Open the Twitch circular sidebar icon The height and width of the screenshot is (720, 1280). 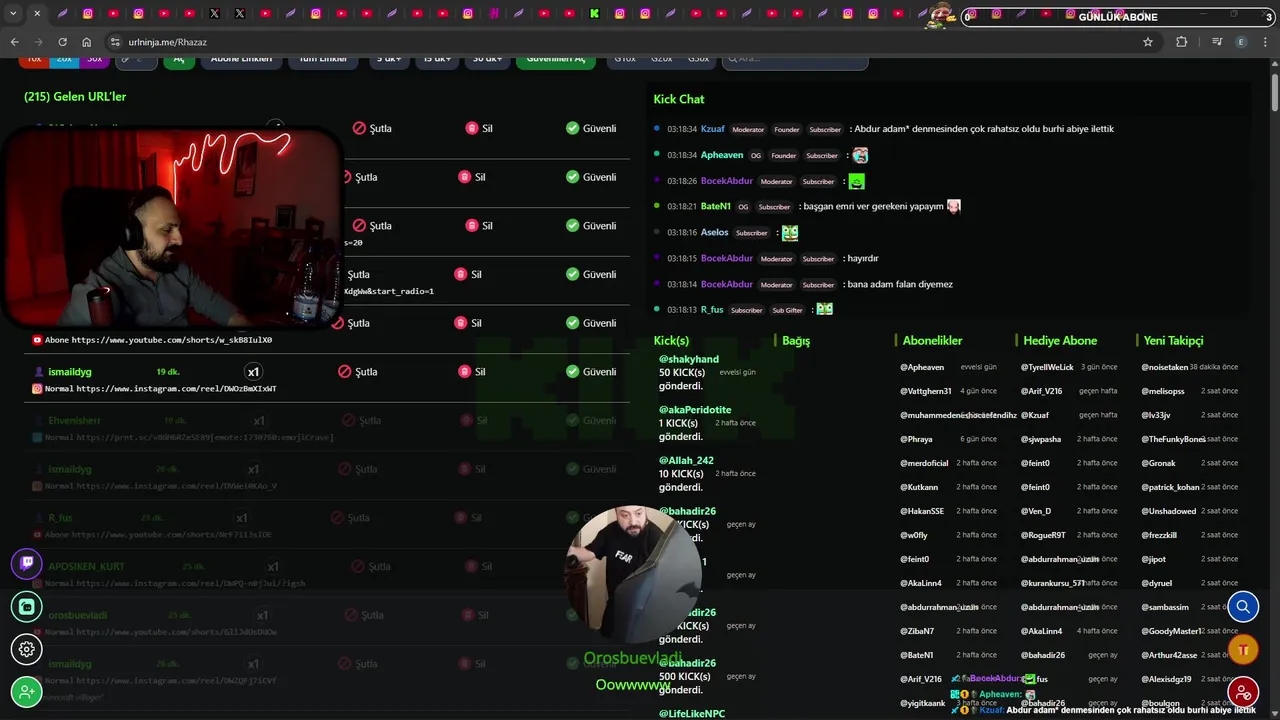tap(27, 563)
